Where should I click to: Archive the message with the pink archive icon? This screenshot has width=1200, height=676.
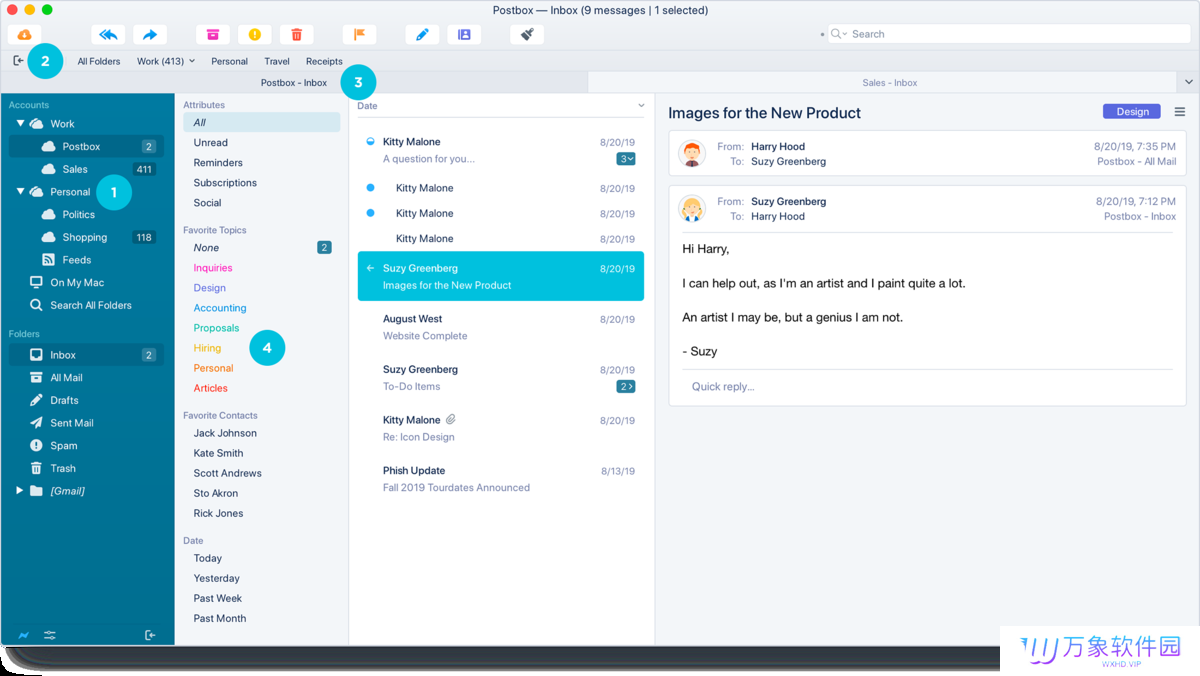coord(213,34)
